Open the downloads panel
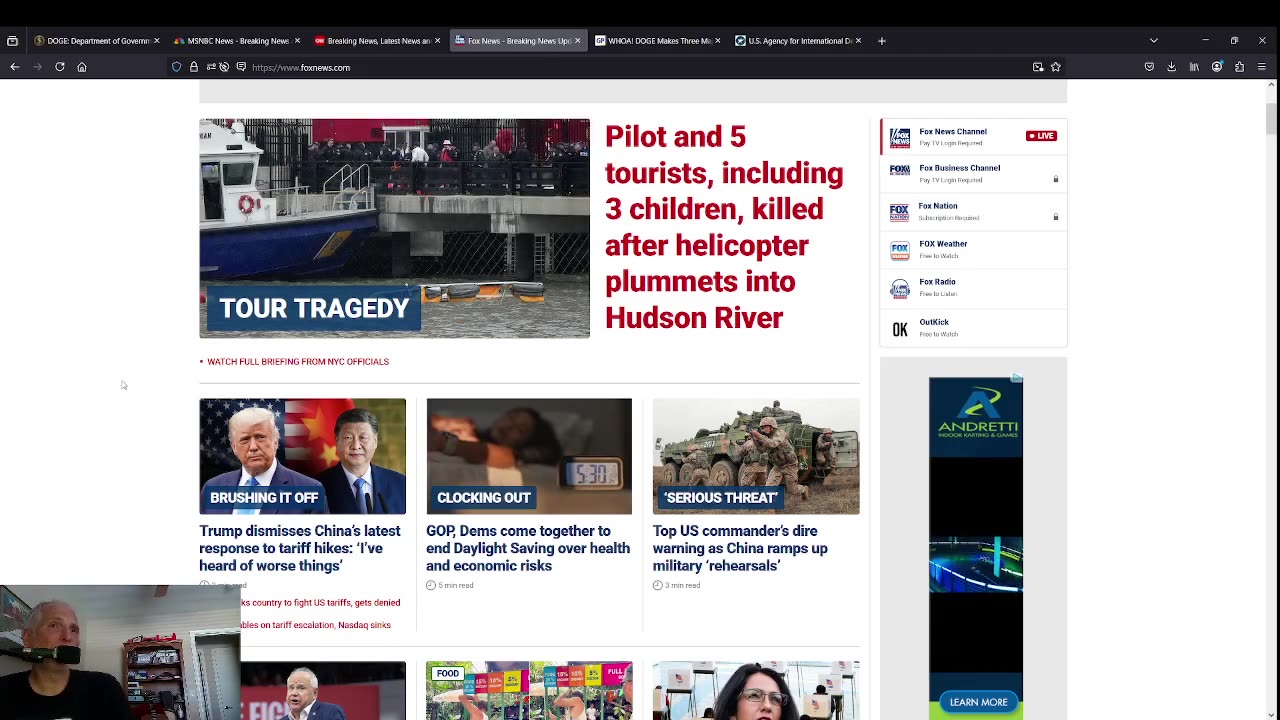Screen dimensions: 1280x720 [1172, 67]
